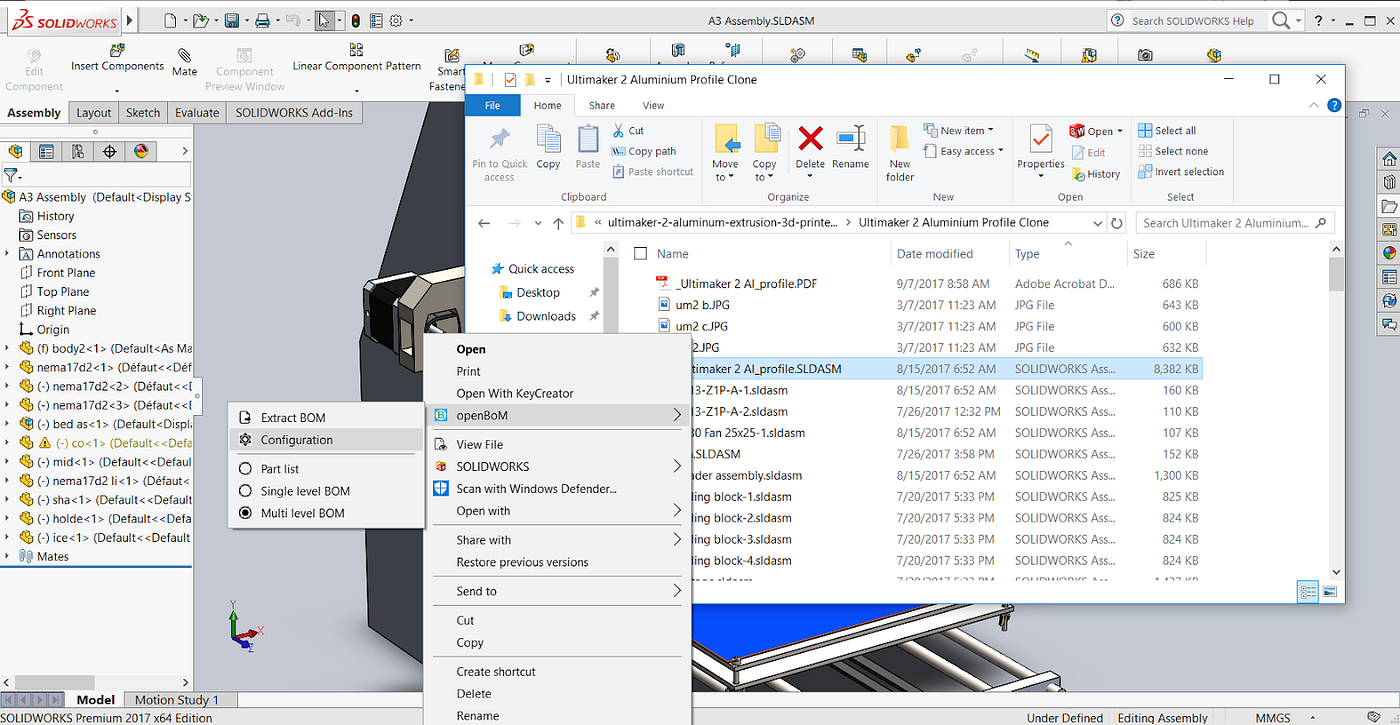This screenshot has height=725, width=1400.
Task: Click Explorer up-arrow navigation button
Action: (x=559, y=223)
